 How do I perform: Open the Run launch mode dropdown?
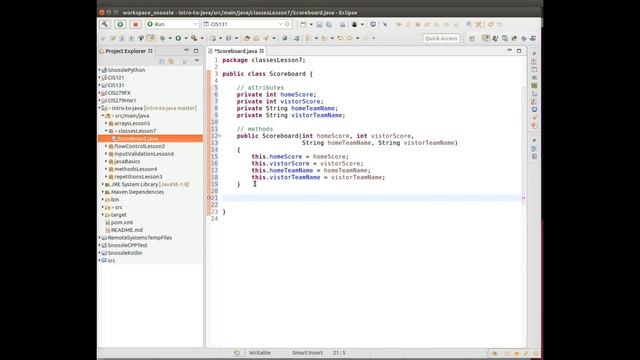[172, 24]
